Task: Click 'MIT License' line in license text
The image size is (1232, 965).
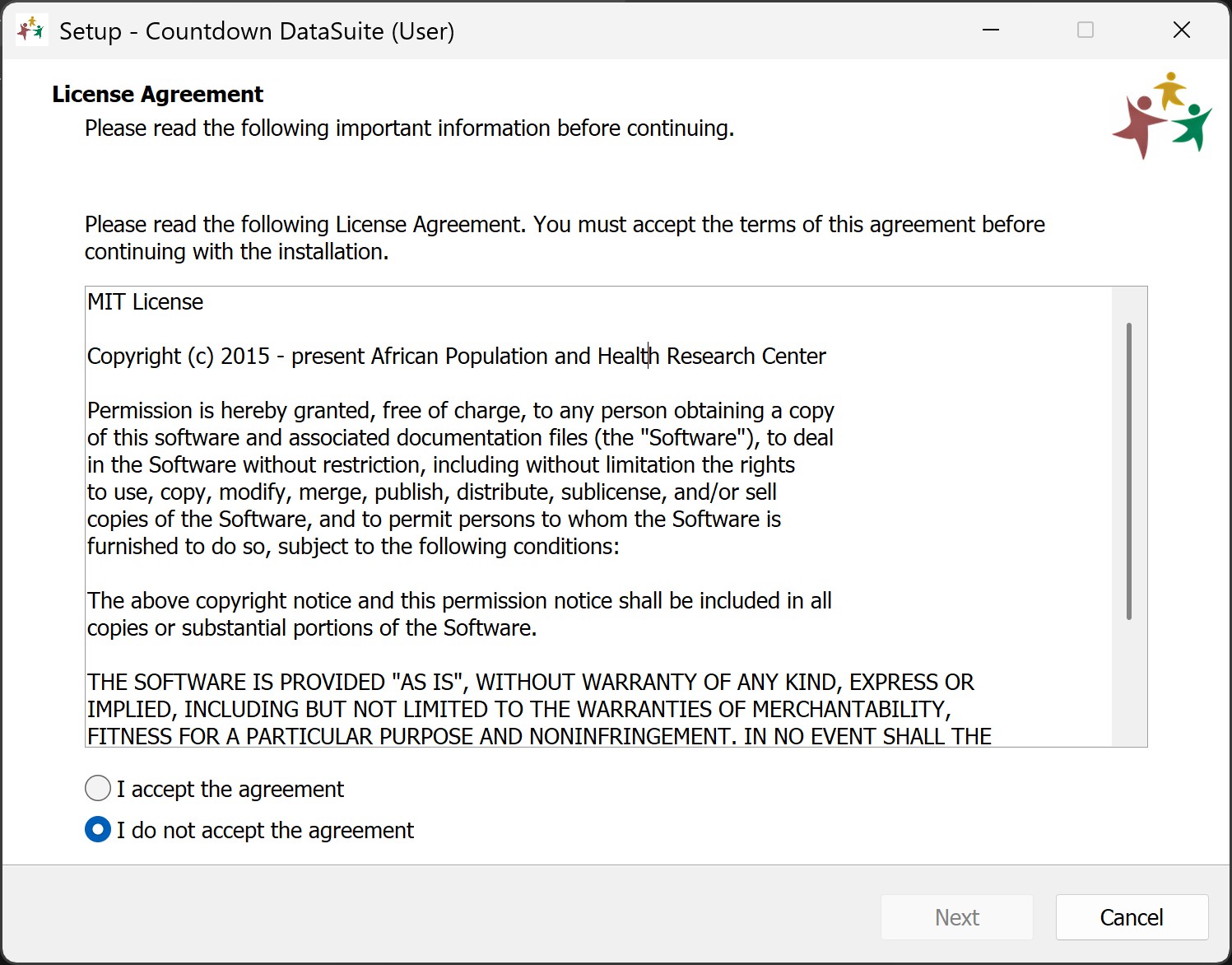Action: pyautogui.click(x=145, y=302)
